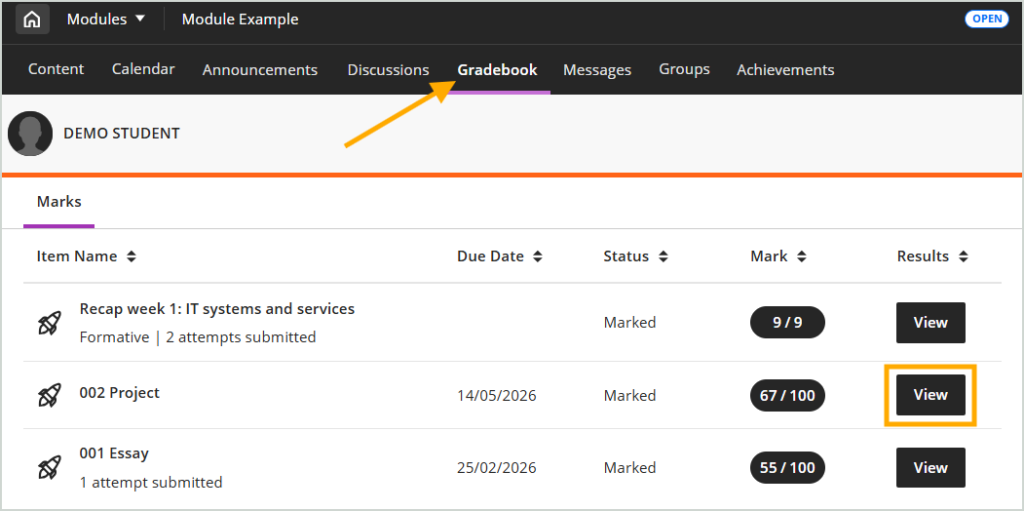This screenshot has width=1024, height=511.
Task: Go to Announcements tab
Action: pos(260,70)
